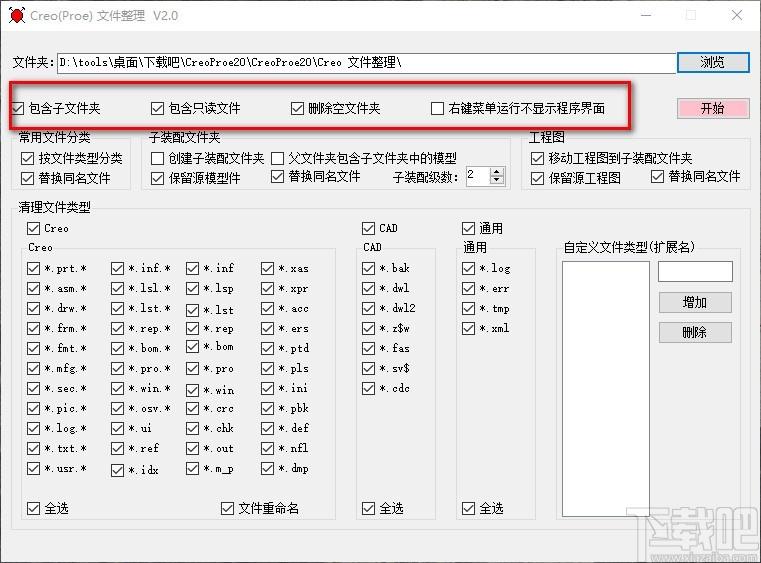Click the 子装配级数 value field
Viewport: 761px width, 563px height.
[x=478, y=176]
